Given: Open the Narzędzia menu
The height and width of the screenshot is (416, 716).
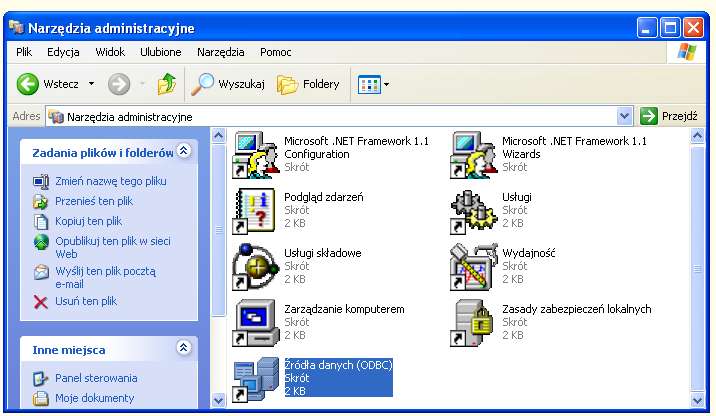Looking at the screenshot, I should click(x=221, y=52).
